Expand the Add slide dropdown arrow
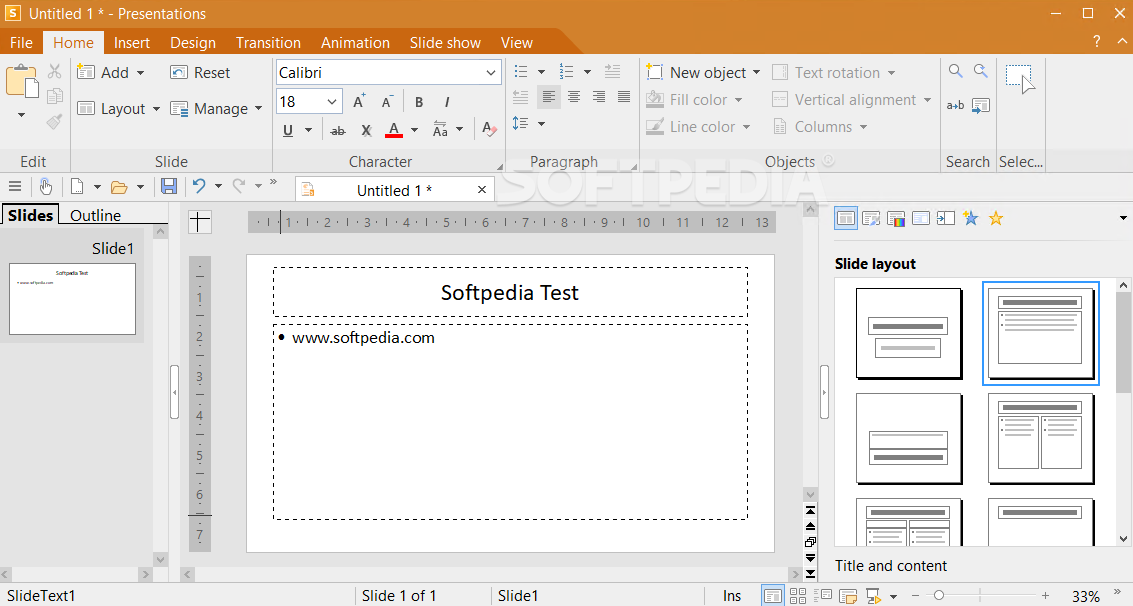The width and height of the screenshot is (1133, 606). [x=140, y=73]
